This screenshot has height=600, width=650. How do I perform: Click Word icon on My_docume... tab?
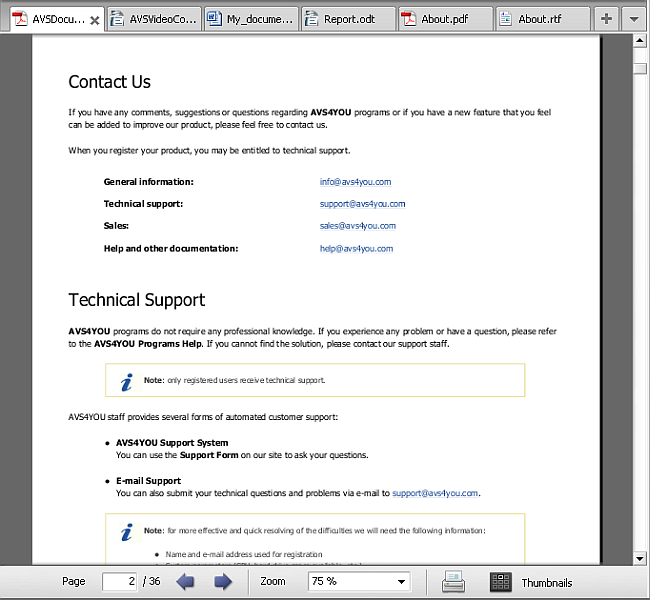(x=214, y=19)
